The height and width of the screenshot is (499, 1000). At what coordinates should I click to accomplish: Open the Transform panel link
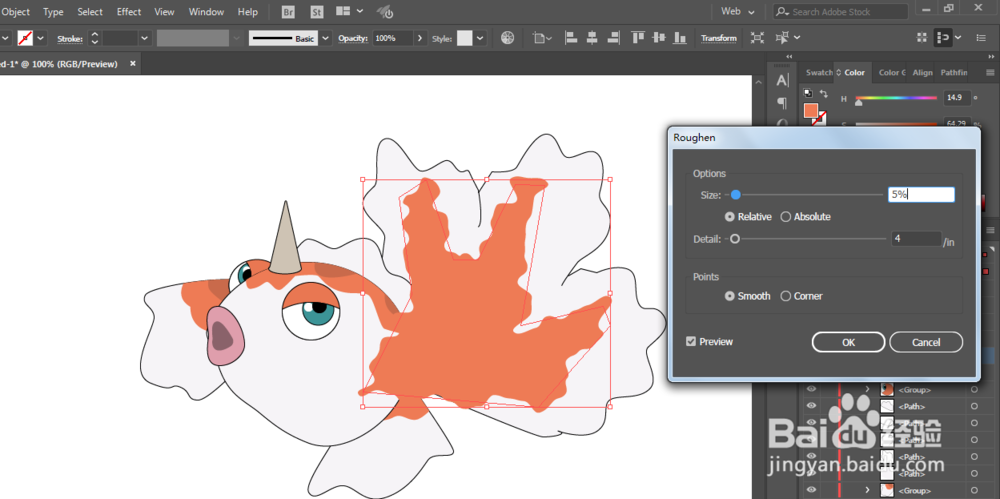(719, 38)
